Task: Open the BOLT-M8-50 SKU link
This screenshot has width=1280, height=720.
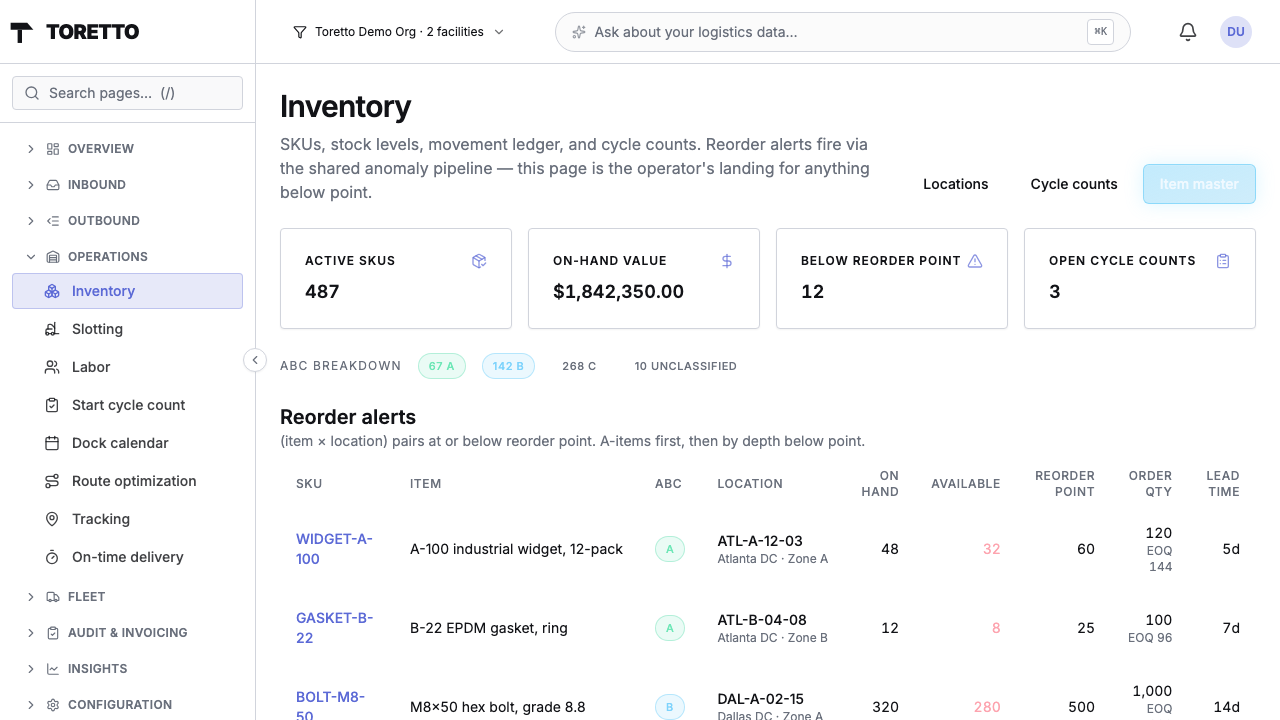Action: pyautogui.click(x=330, y=705)
